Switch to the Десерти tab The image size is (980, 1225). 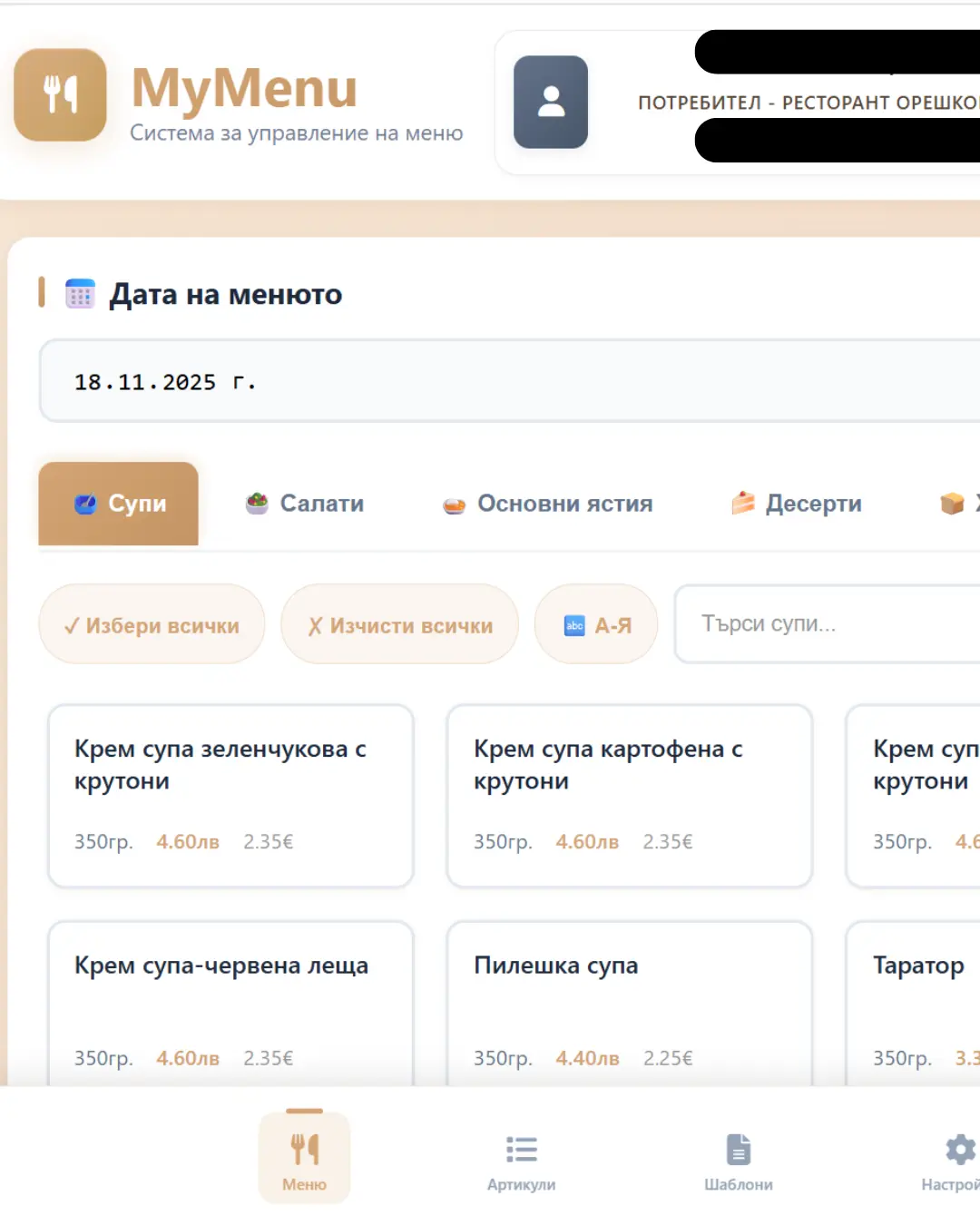[812, 504]
